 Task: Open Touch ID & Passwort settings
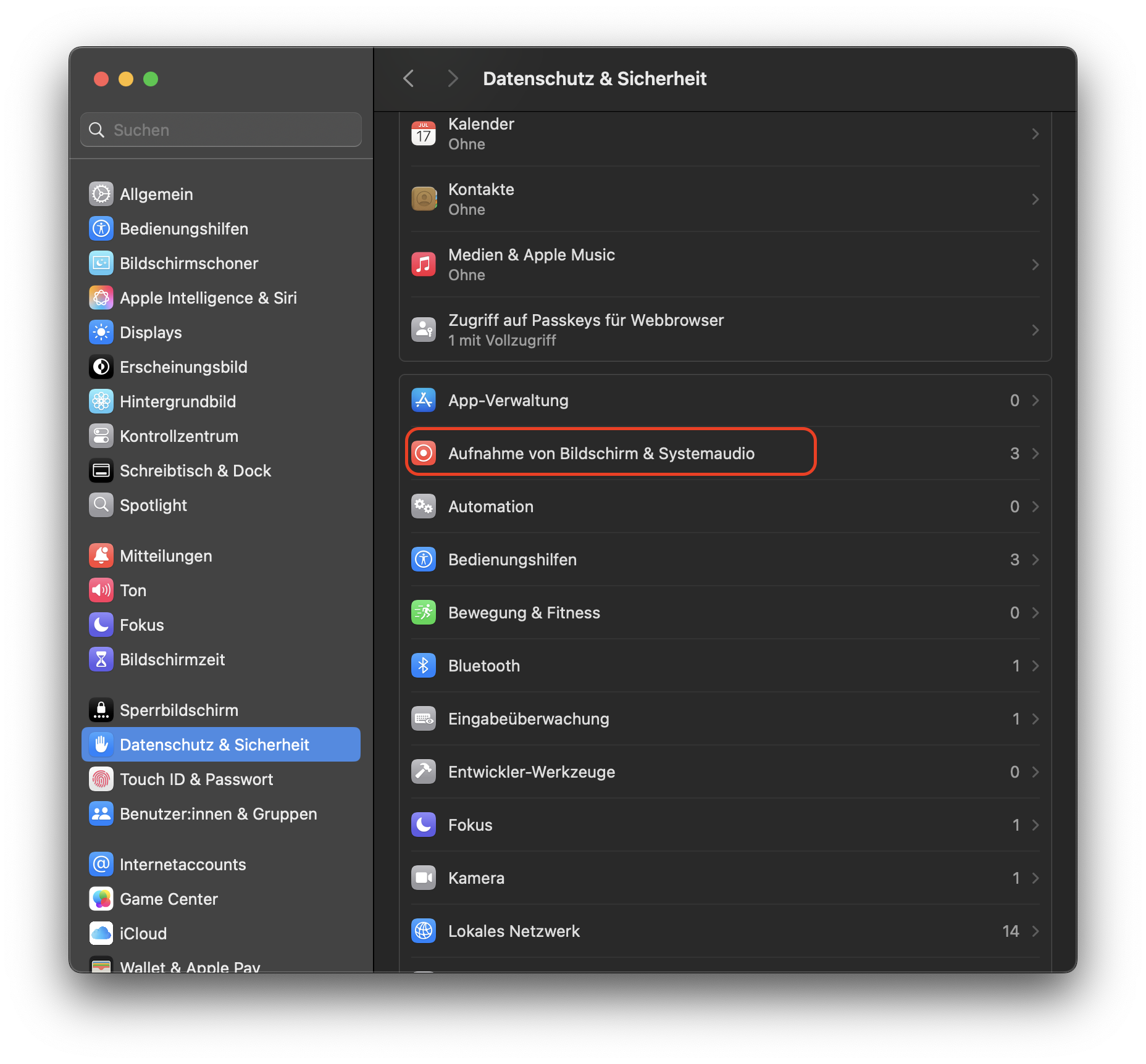(101, 779)
